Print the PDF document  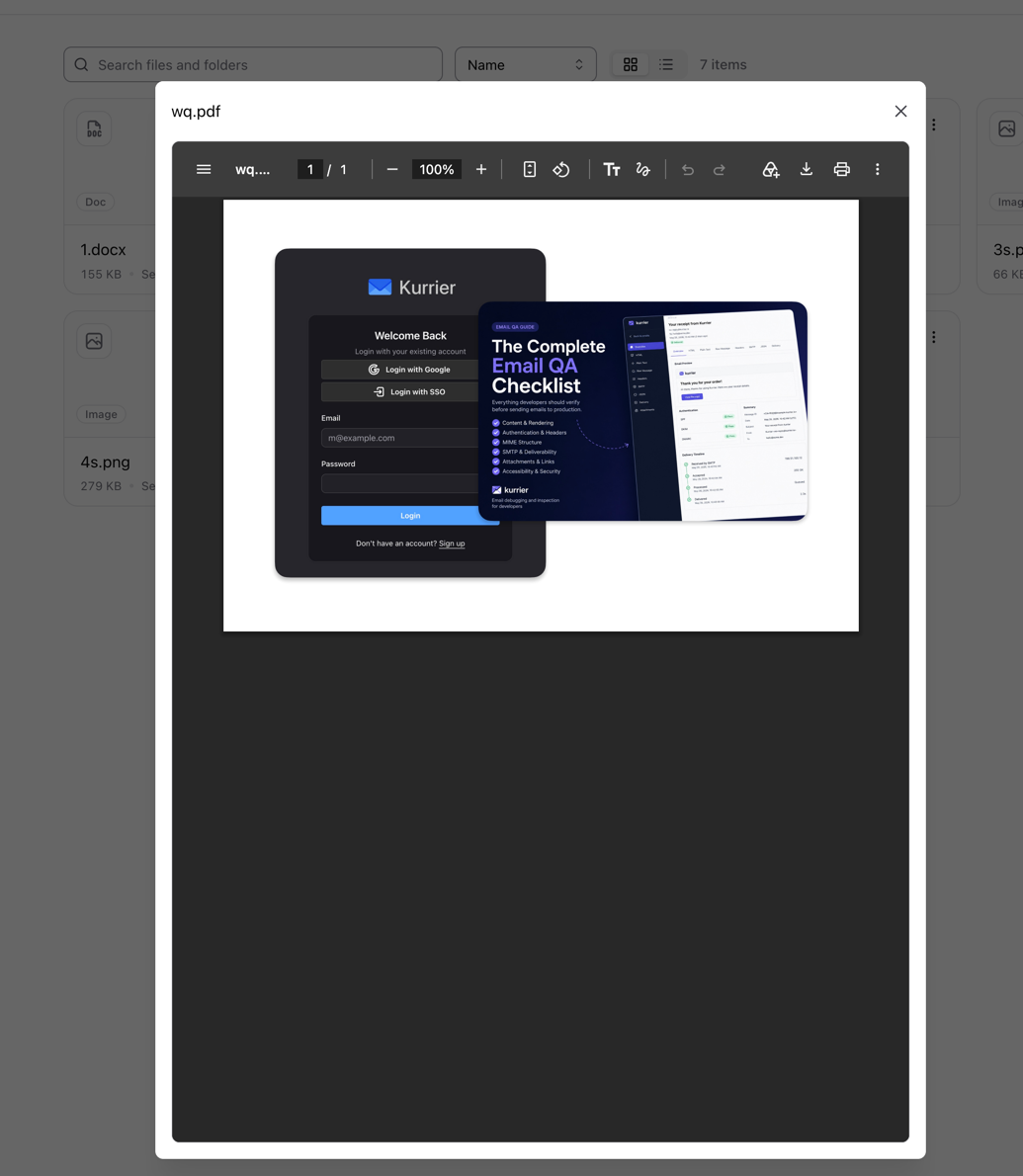841,170
